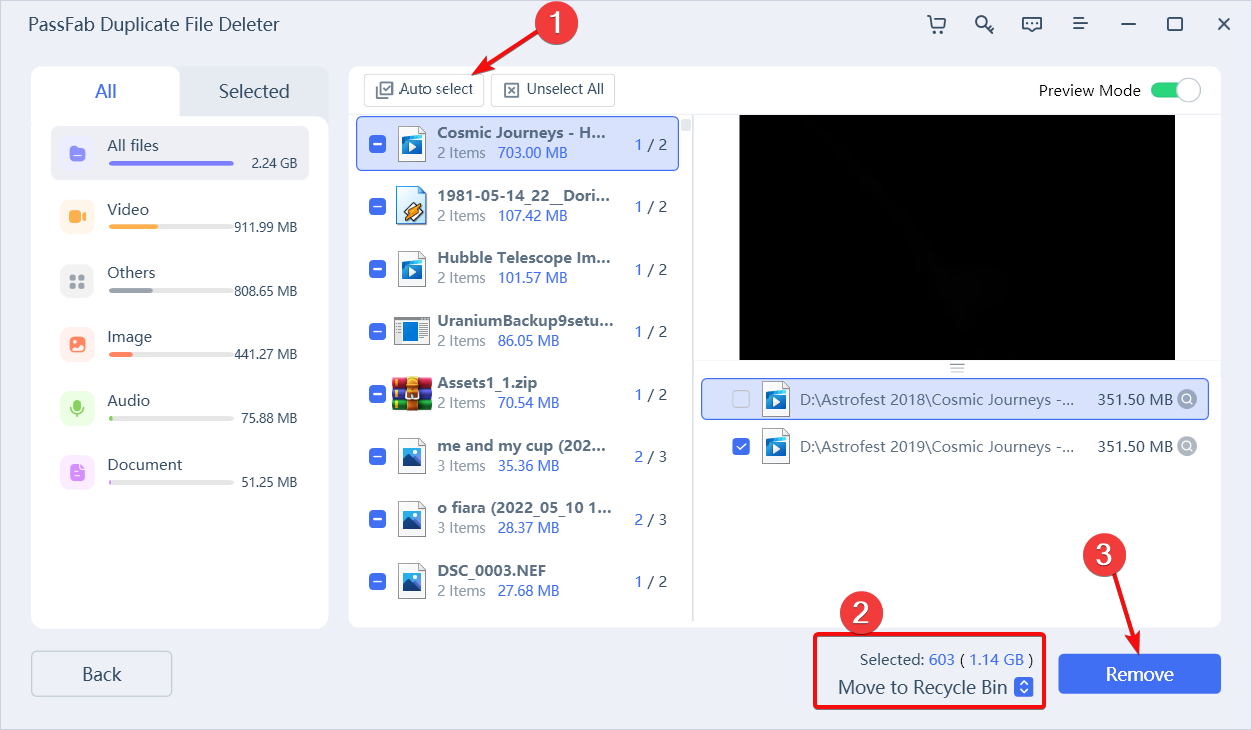The height and width of the screenshot is (730, 1252).
Task: Click the gray Others category icon
Action: 77,281
